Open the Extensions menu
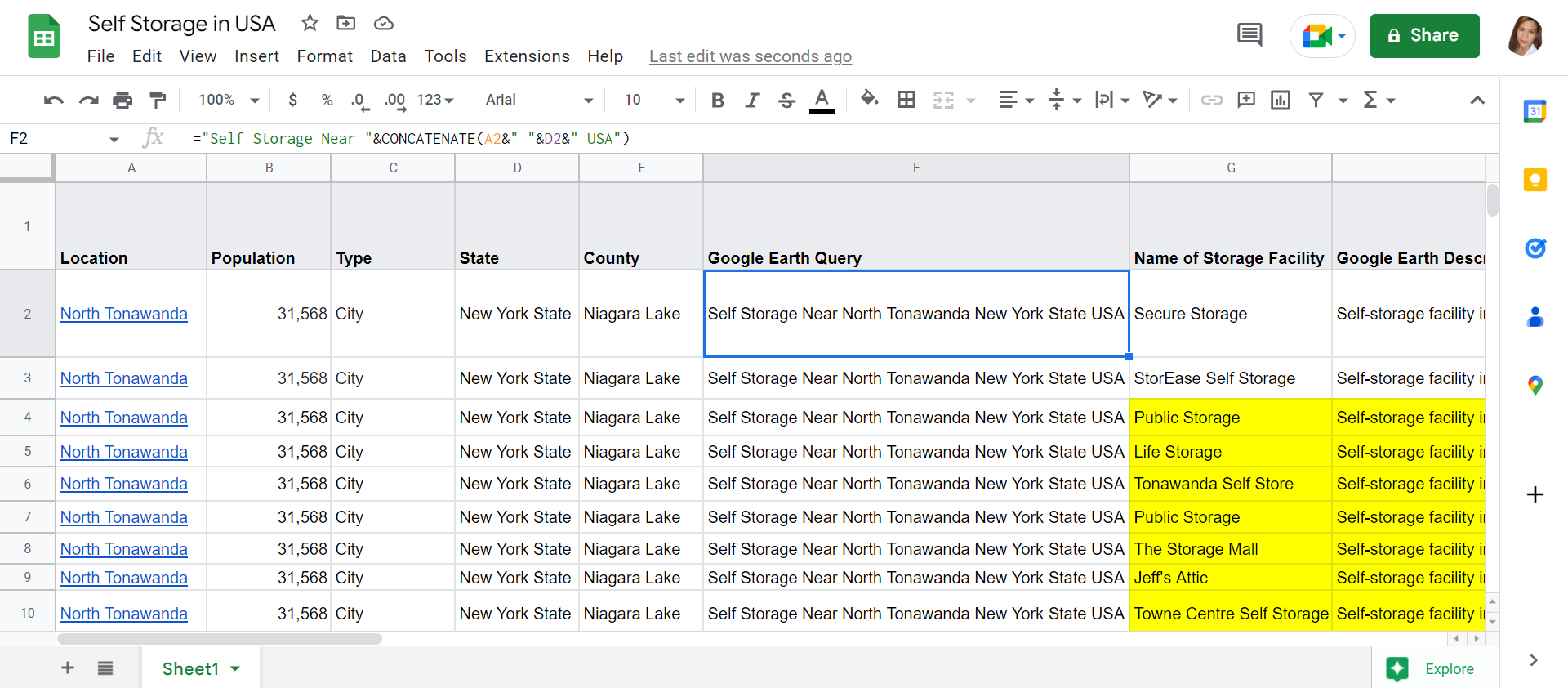Screen dimensions: 1568x688 pos(527,56)
